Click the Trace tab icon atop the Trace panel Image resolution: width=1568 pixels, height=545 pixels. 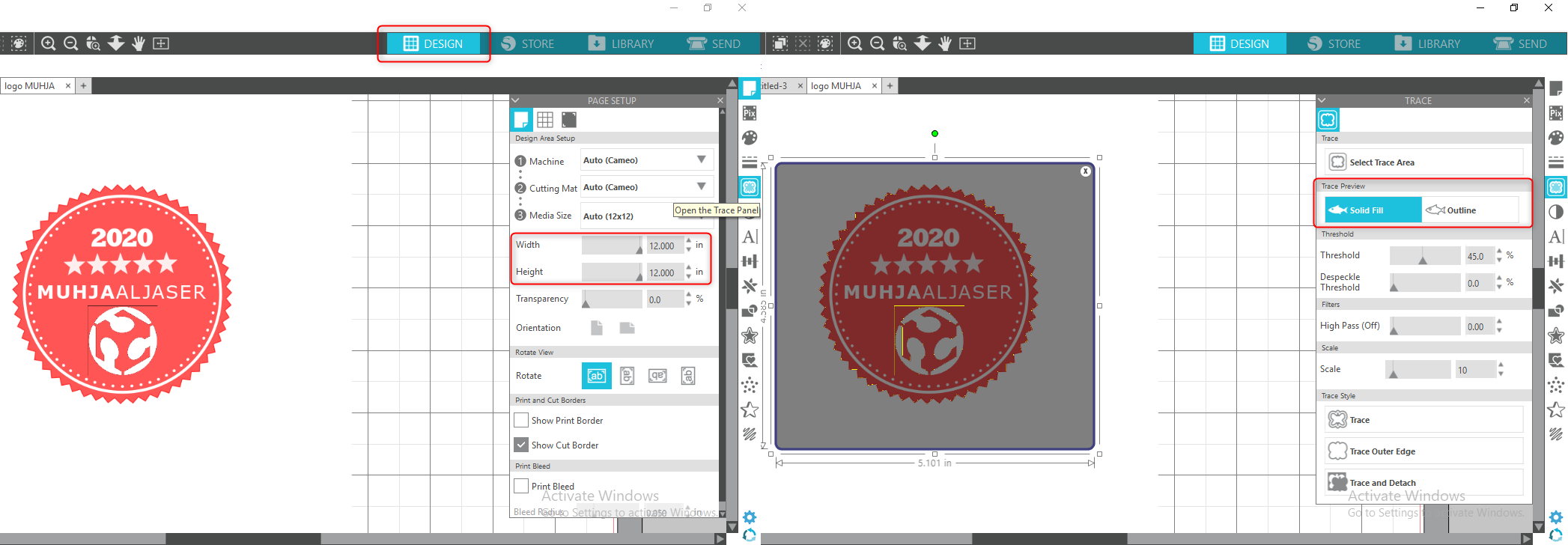[x=1328, y=120]
